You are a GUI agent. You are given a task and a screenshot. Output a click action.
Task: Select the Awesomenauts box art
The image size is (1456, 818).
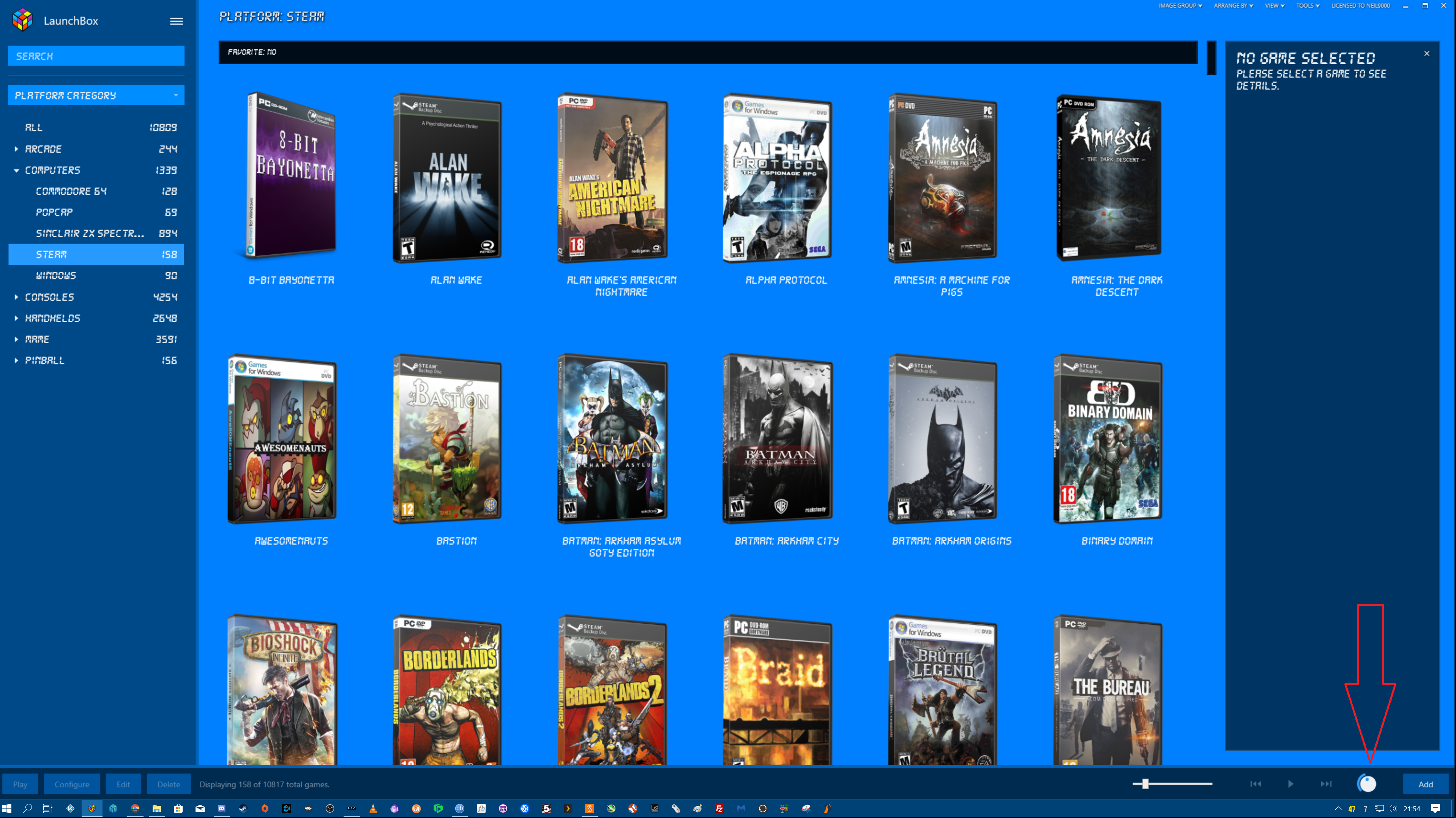(282, 440)
